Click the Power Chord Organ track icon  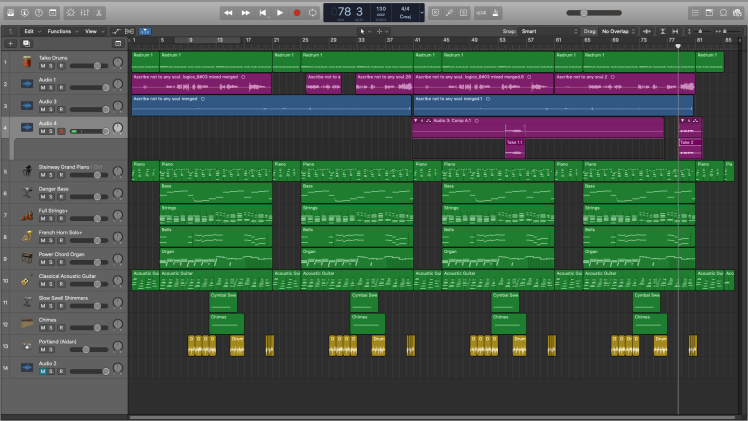point(26,260)
